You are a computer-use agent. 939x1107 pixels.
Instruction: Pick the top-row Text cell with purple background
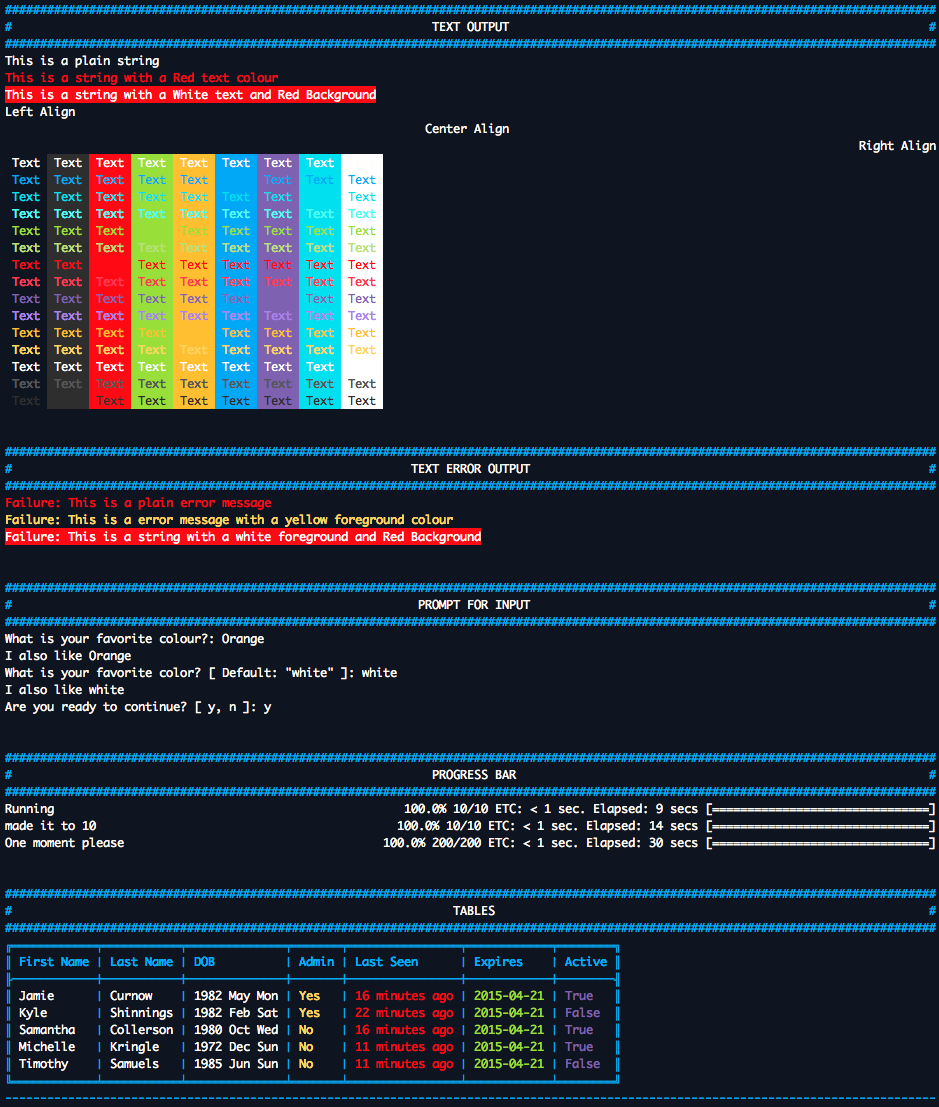(x=278, y=163)
